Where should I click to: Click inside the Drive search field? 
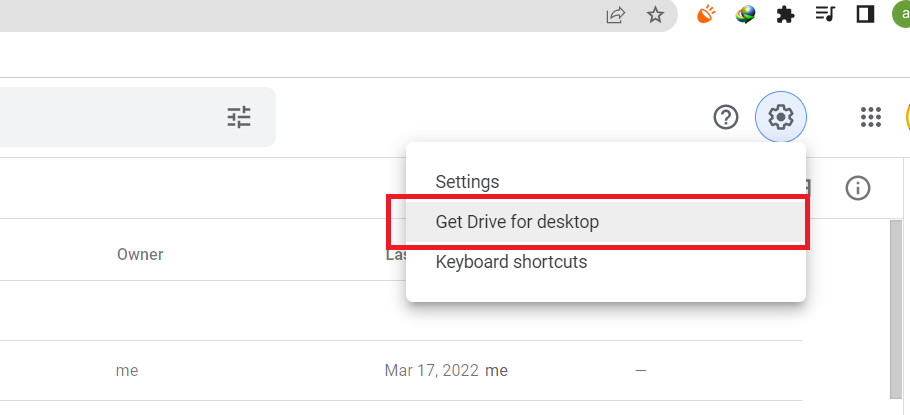pyautogui.click(x=100, y=118)
